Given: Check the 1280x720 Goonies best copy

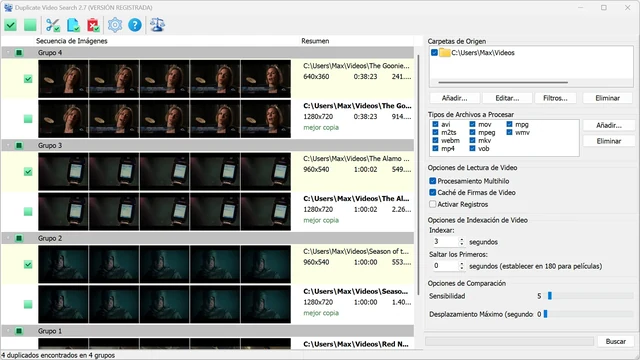Looking at the screenshot, I should point(28,119).
